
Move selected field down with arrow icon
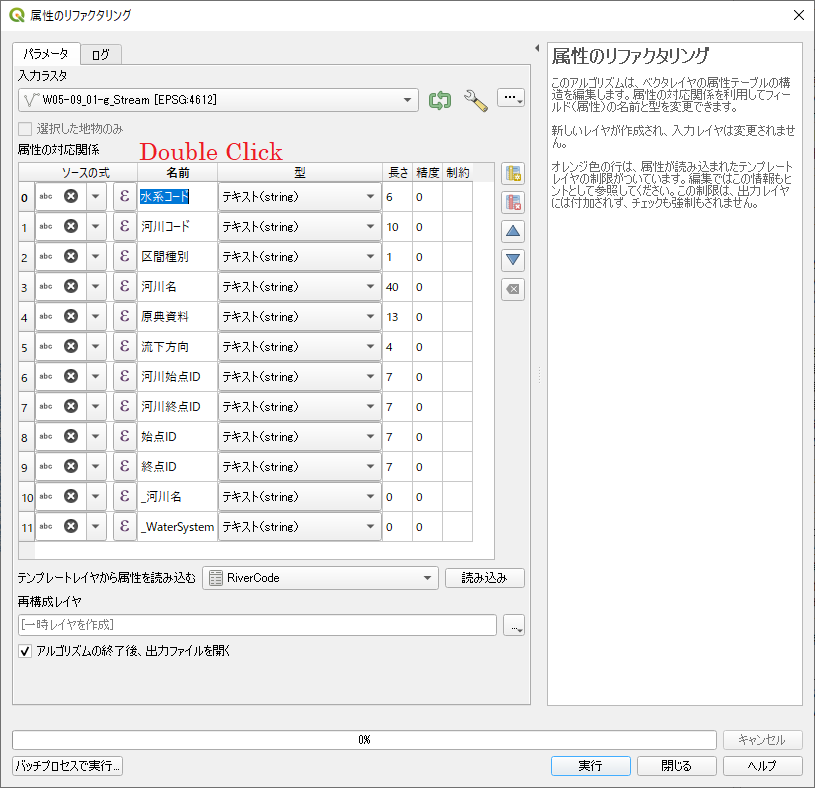click(513, 260)
